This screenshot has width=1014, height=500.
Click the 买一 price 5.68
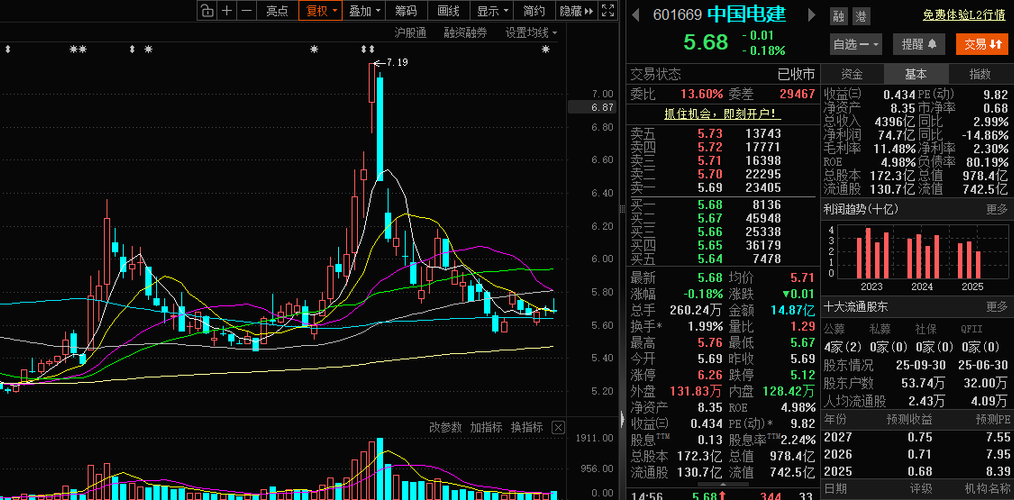(709, 204)
